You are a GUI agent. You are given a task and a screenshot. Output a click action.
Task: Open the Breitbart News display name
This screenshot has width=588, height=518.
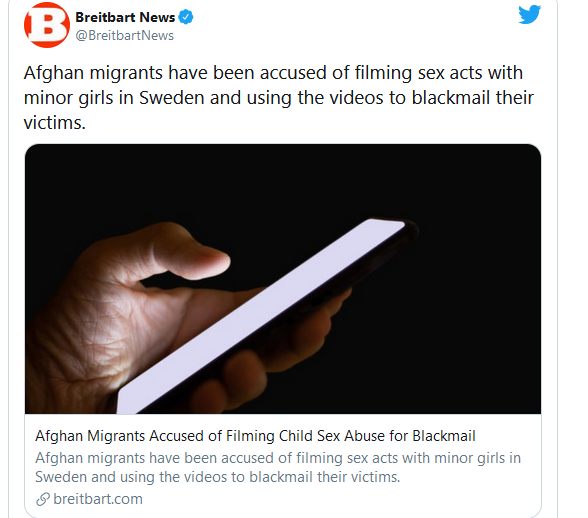pyautogui.click(x=125, y=17)
